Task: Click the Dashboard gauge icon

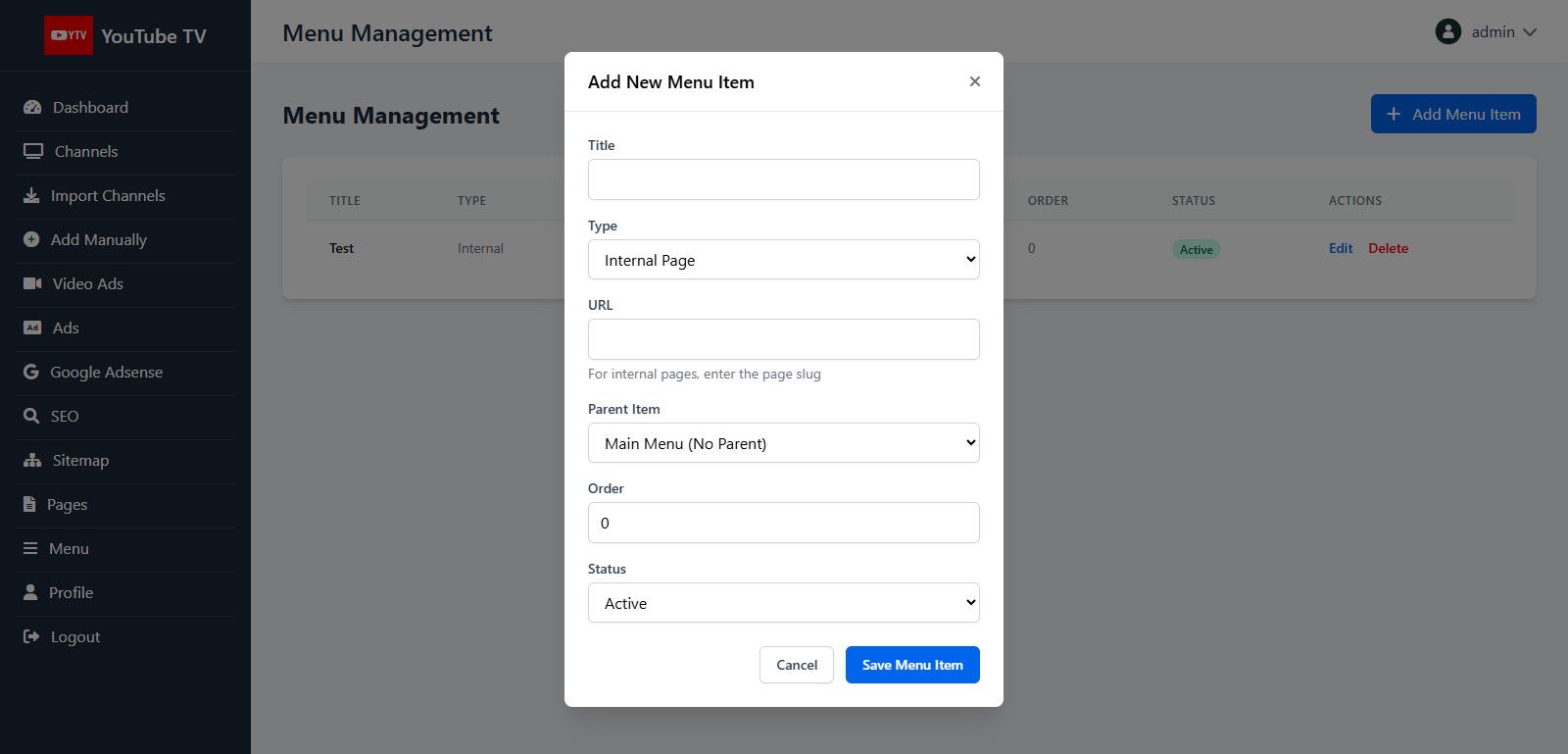Action: coord(32,108)
